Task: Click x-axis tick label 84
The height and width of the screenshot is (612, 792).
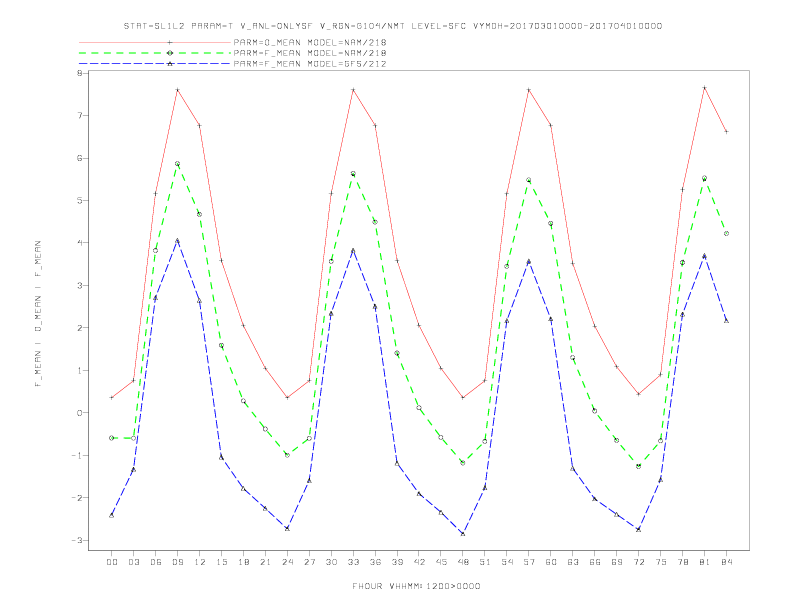Action: (727, 562)
